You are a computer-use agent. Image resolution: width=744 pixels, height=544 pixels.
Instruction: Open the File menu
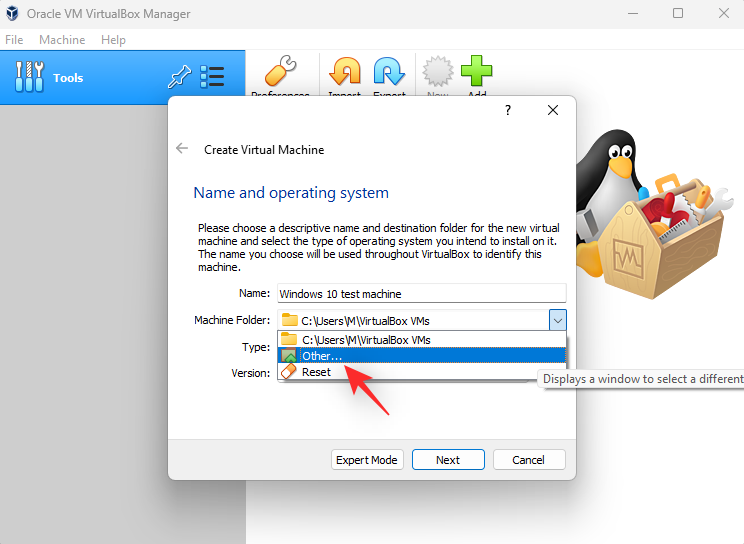pos(14,40)
